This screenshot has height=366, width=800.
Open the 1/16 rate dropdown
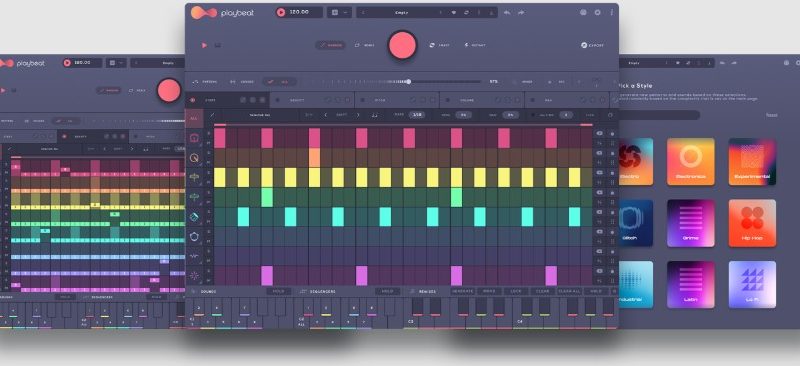pyautogui.click(x=417, y=115)
